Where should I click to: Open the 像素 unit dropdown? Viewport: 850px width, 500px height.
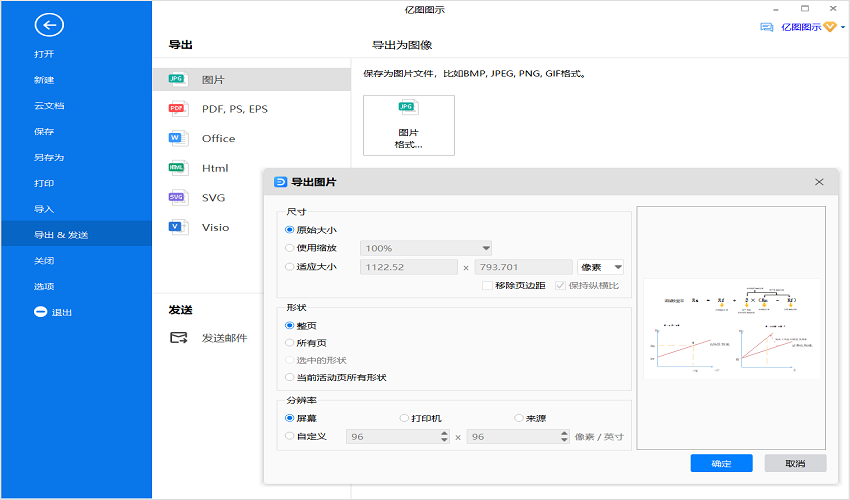600,267
